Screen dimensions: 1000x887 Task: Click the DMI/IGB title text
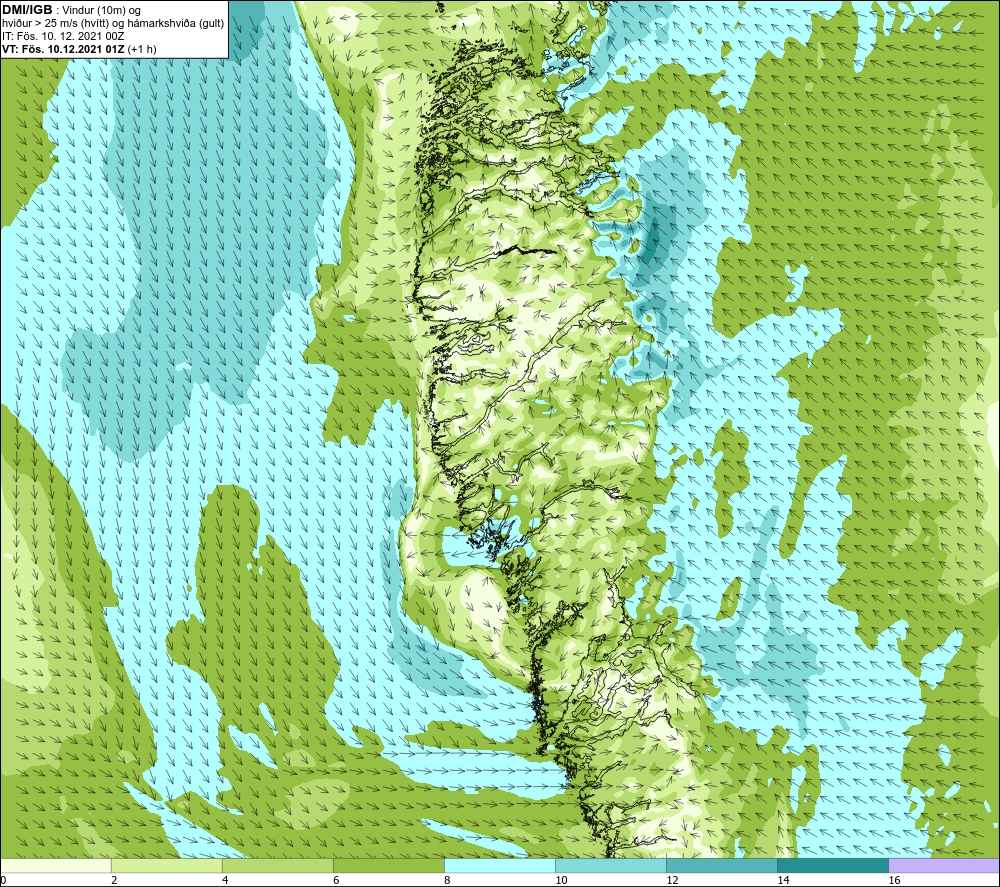[27, 10]
